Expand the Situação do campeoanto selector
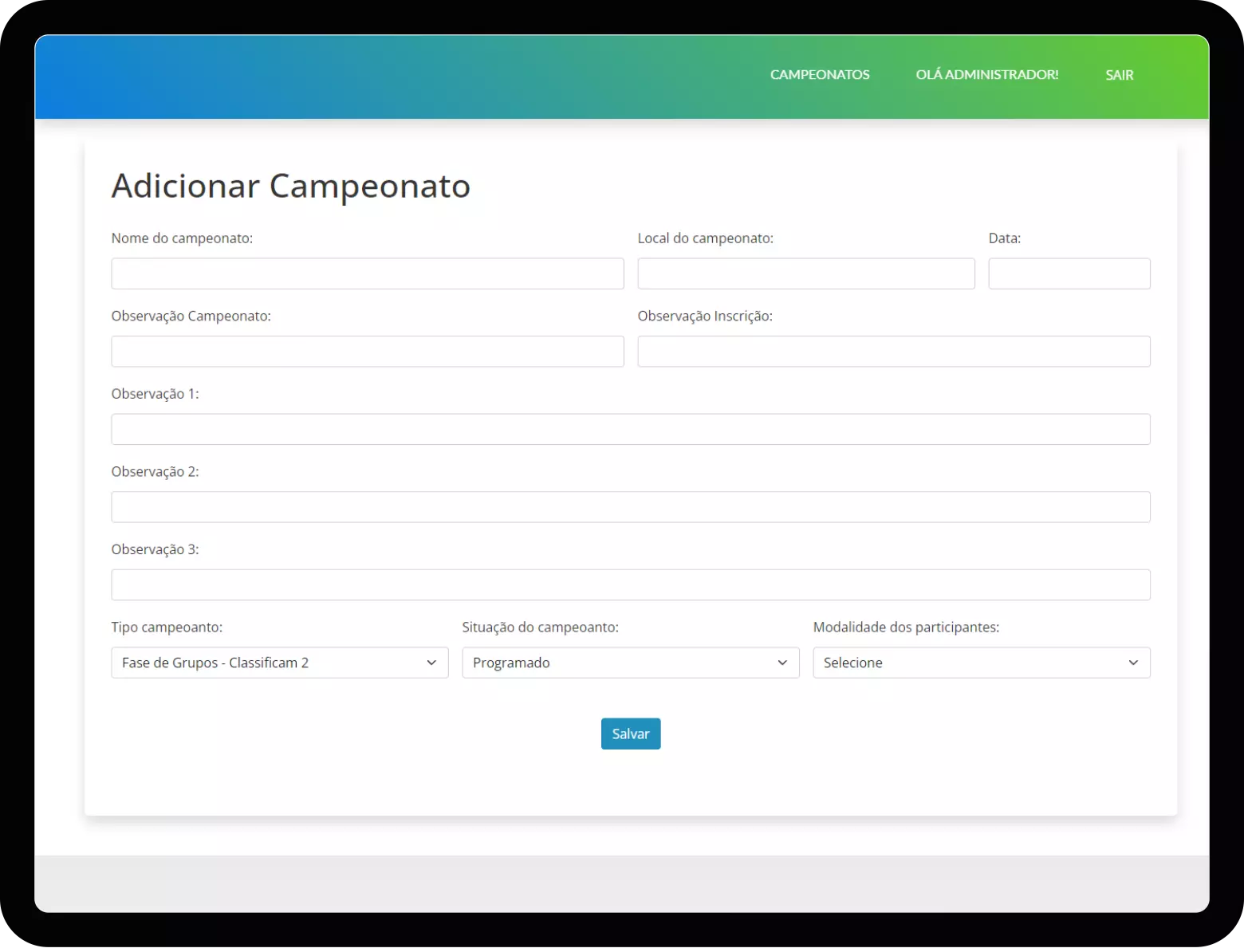The image size is (1244, 952). point(629,663)
